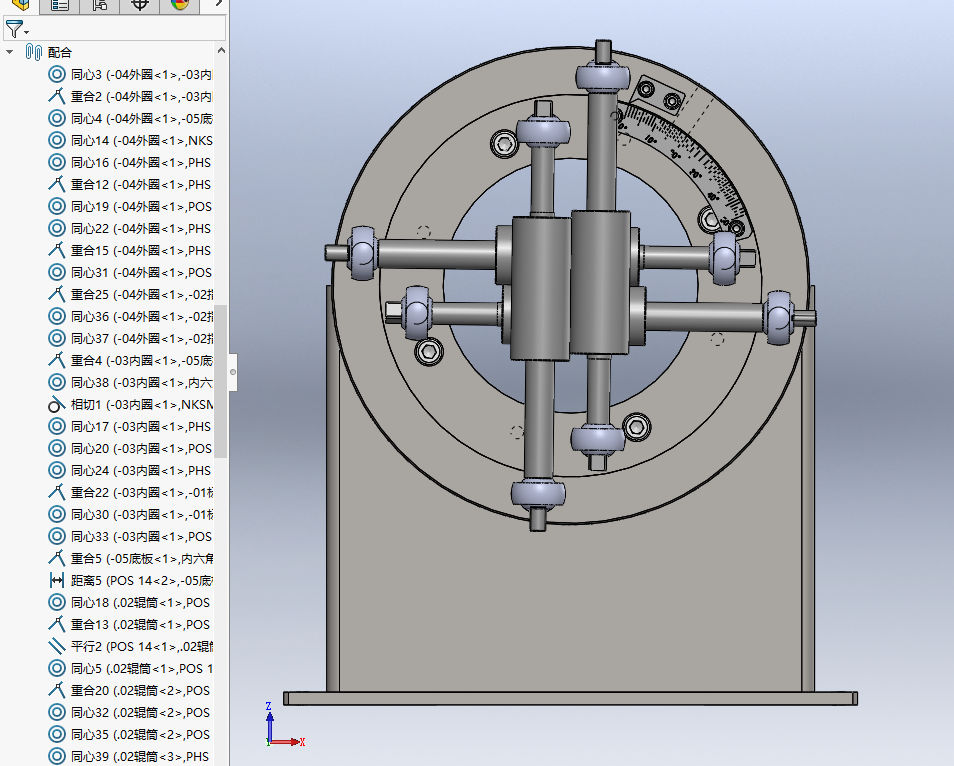The height and width of the screenshot is (766, 954).
Task: Select the 同心32 (.02辊筒<2>,POS mate row
Action: click(130, 712)
